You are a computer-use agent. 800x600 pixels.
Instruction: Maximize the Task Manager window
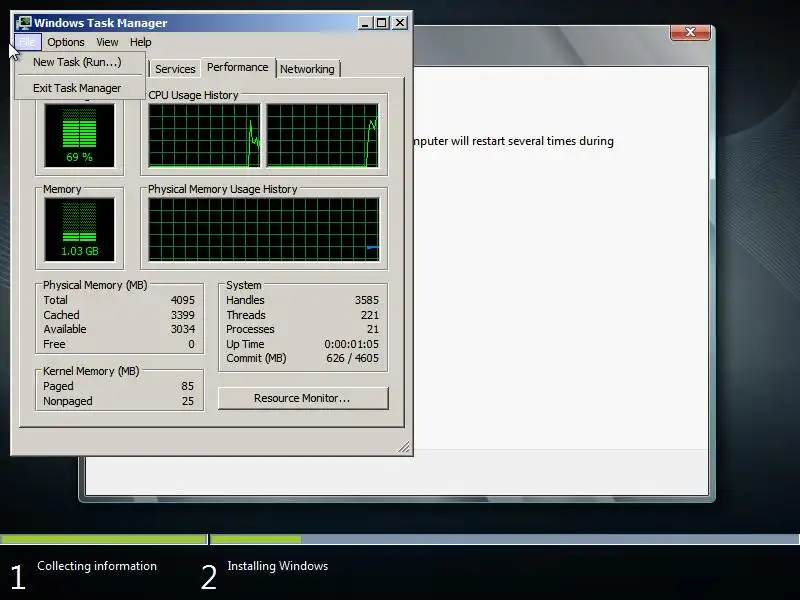382,23
